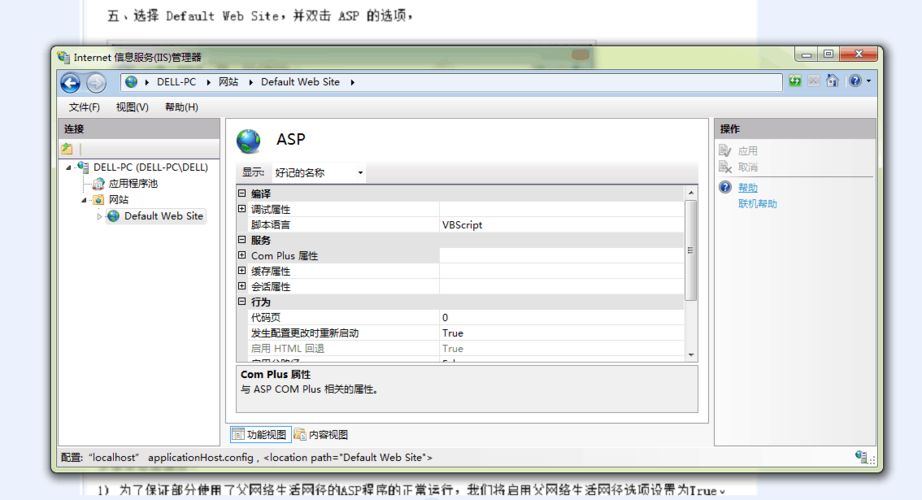Click Default Web Site breadcrumb segment
Viewport: 922px width, 500px height.
300,82
